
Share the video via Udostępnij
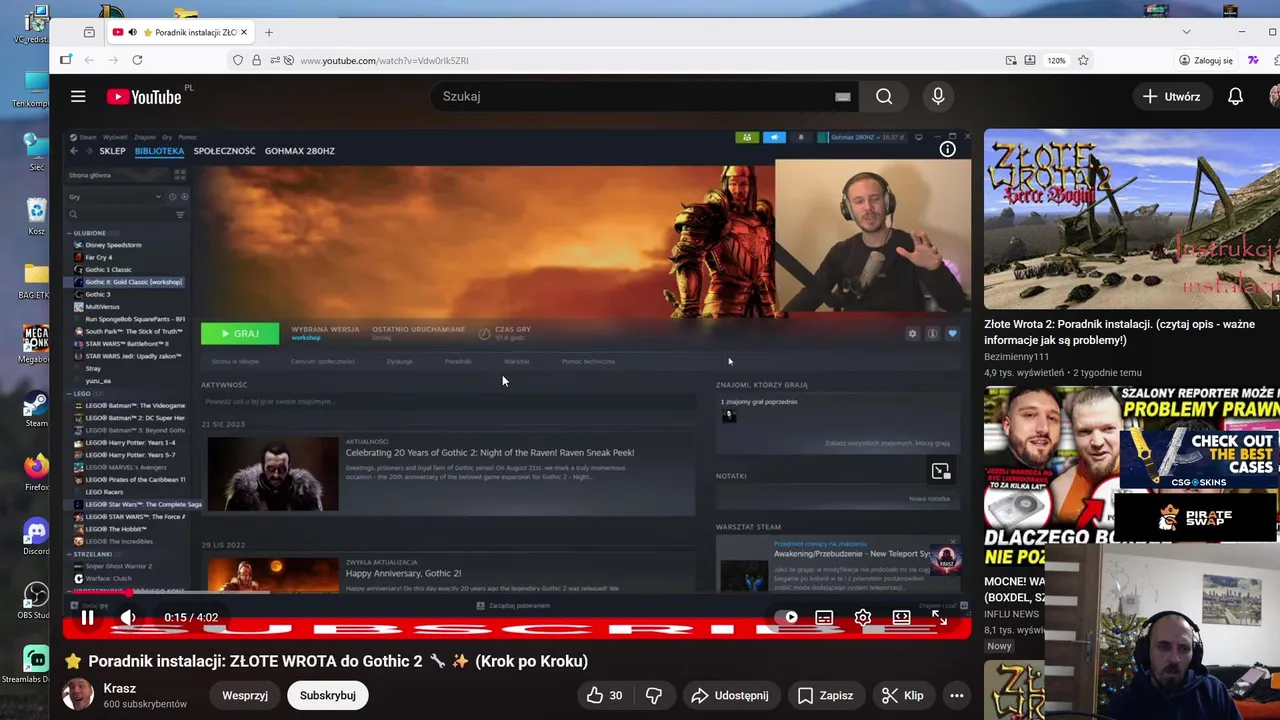(730, 695)
